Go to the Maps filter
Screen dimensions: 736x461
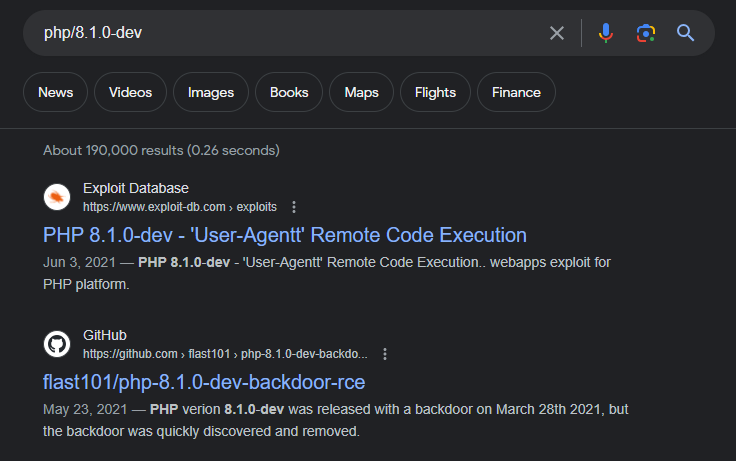point(361,92)
